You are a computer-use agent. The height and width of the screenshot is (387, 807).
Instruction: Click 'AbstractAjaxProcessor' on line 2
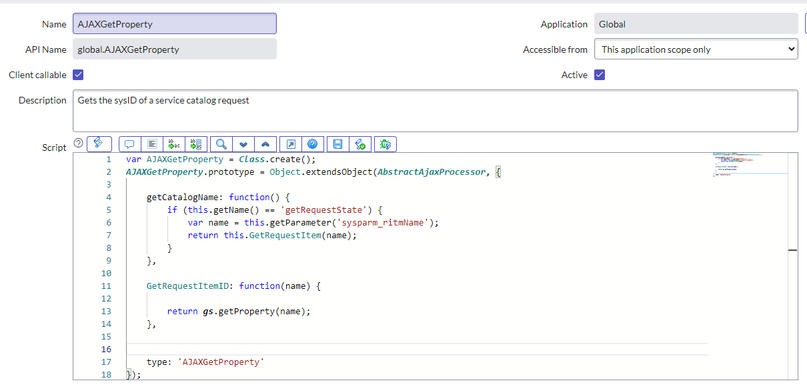click(432, 172)
